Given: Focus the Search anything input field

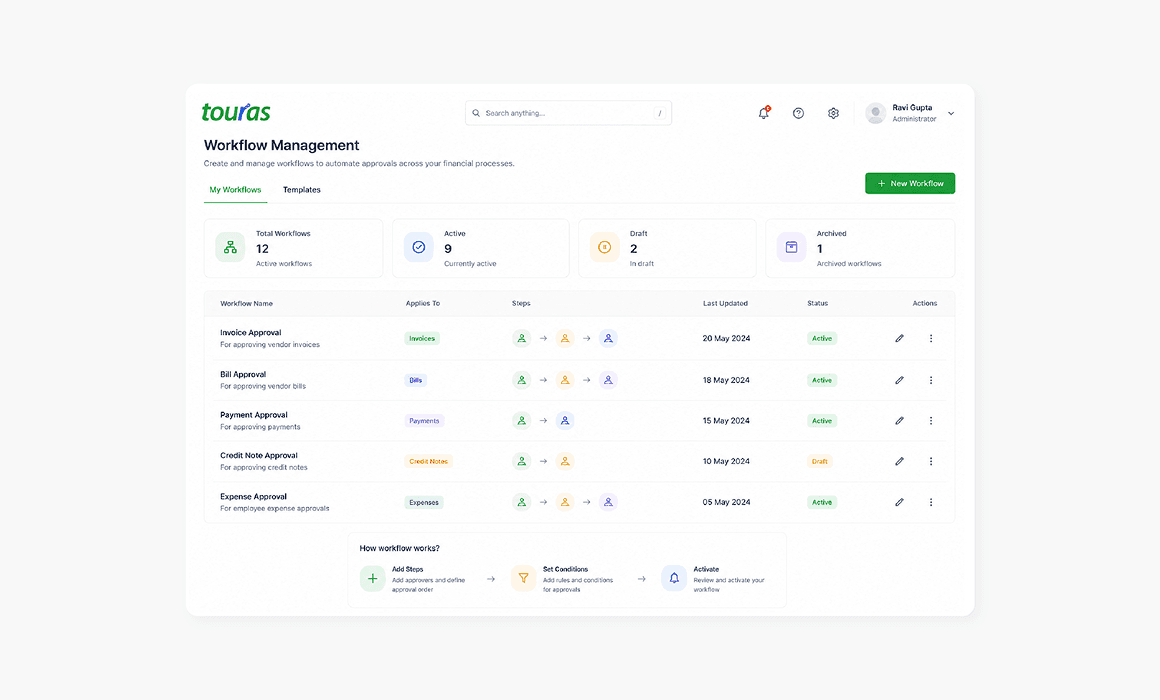Looking at the screenshot, I should click(x=568, y=113).
